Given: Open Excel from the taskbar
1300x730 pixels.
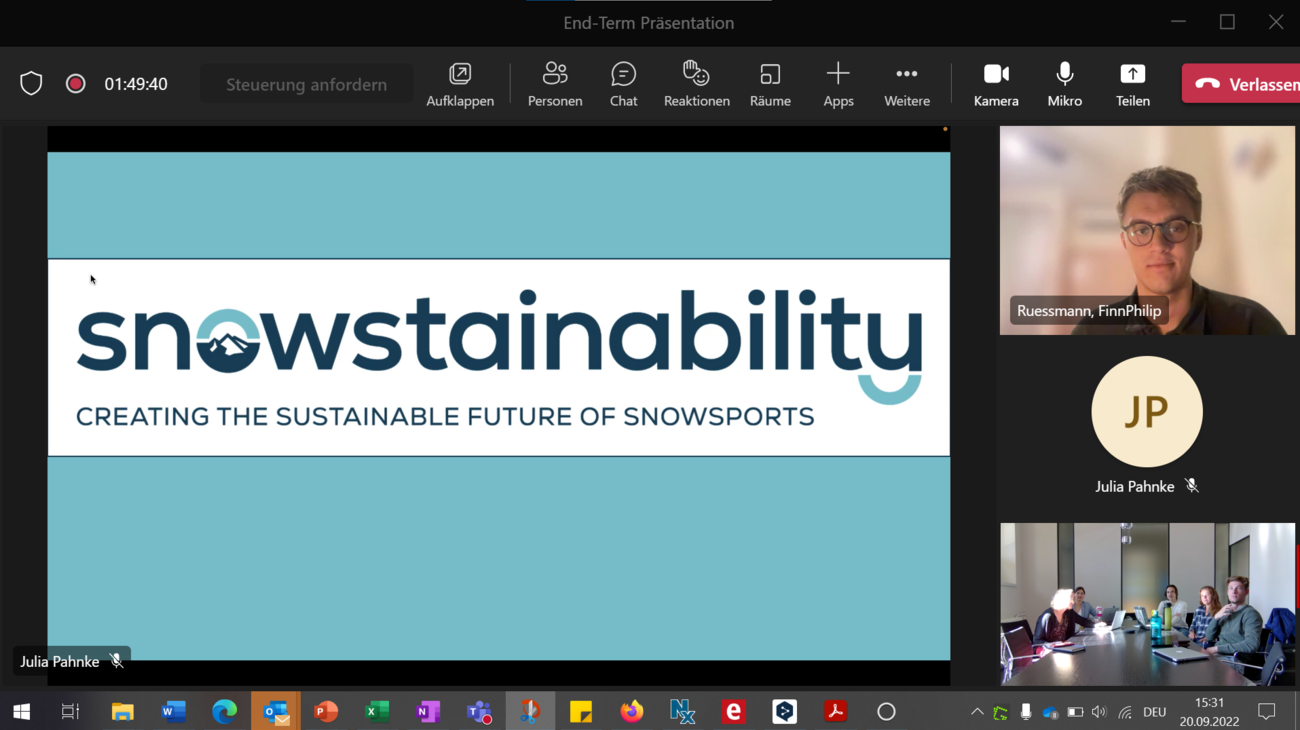Looking at the screenshot, I should point(377,712).
